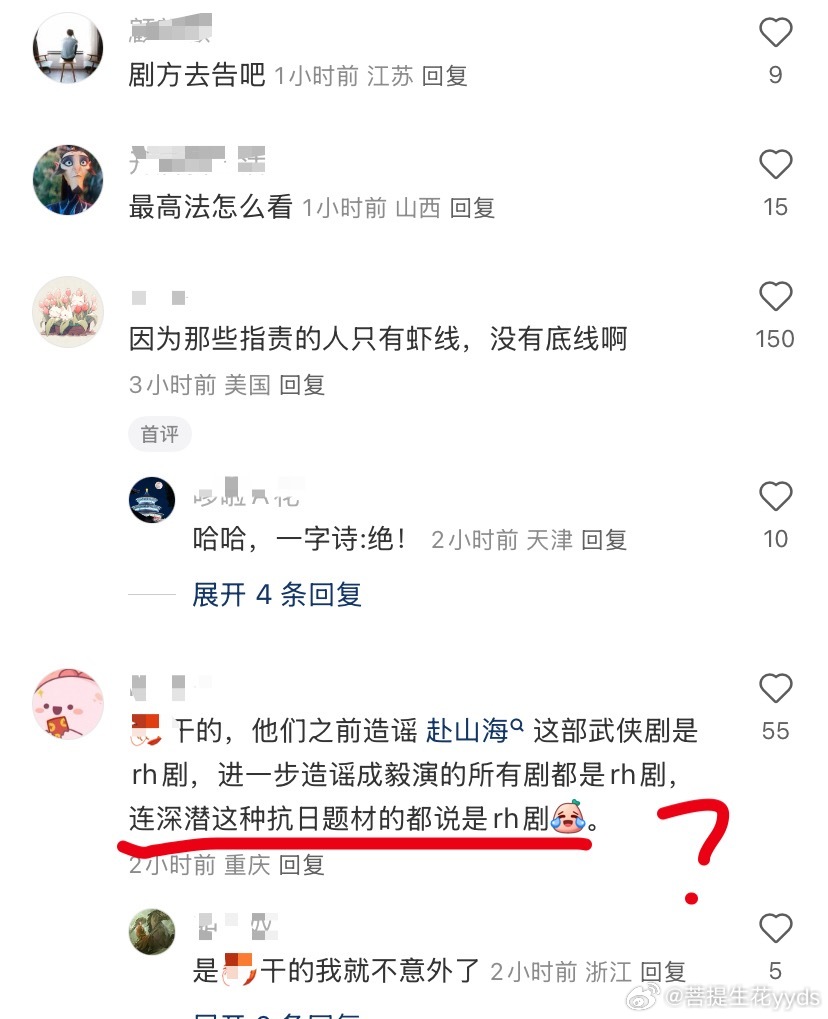Viewport: 828px width, 1019px height.
Task: Reply to the 浙江 user's comment
Action: [x=664, y=972]
